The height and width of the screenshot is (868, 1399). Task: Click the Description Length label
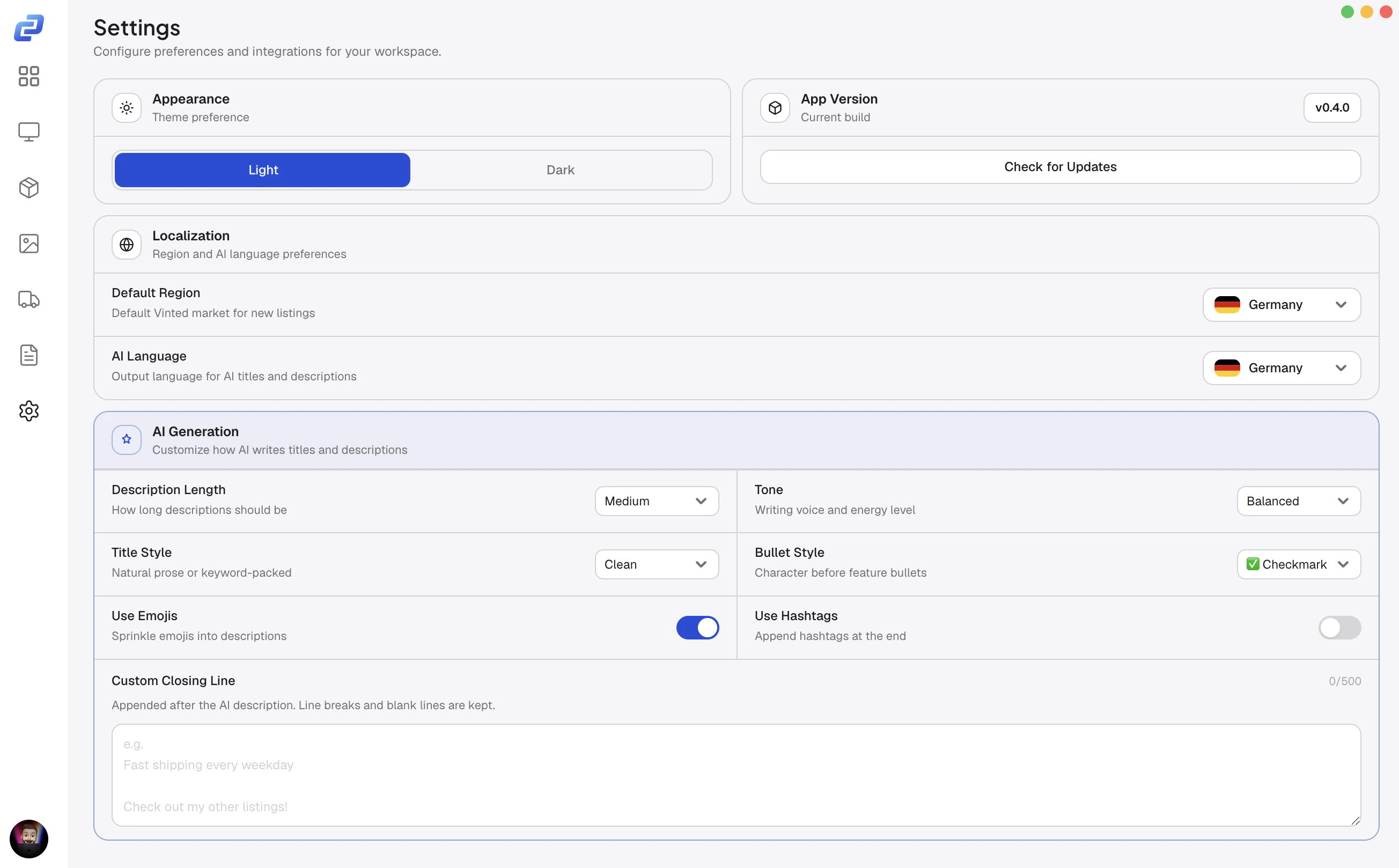pyautogui.click(x=168, y=490)
